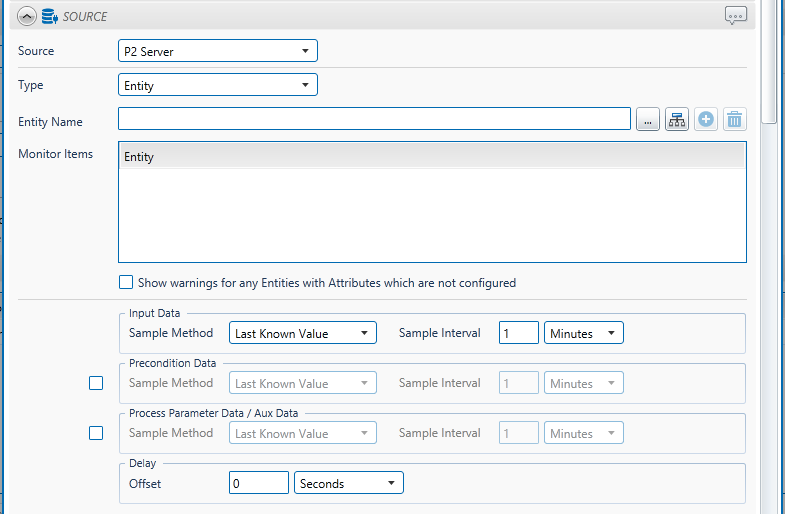
Task: Open Input Data Sample Method dropdown
Action: 302,333
